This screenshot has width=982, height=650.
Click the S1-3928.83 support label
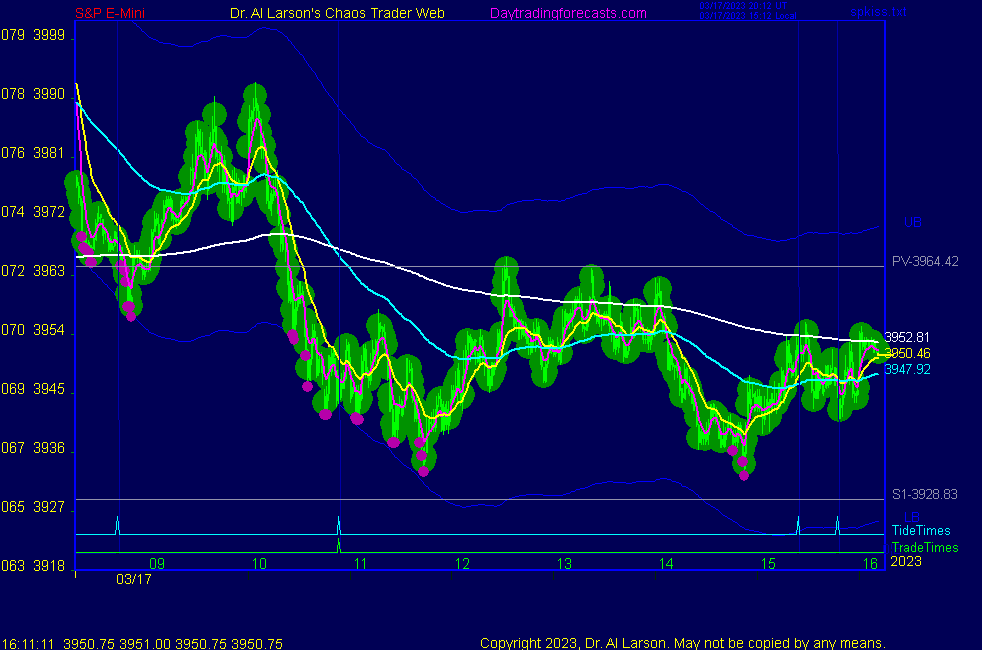(925, 494)
